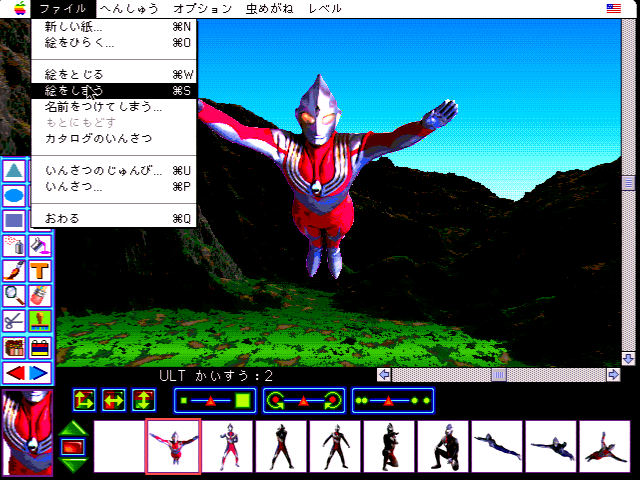Choose カタログのいんさつ menu entry

114,139
